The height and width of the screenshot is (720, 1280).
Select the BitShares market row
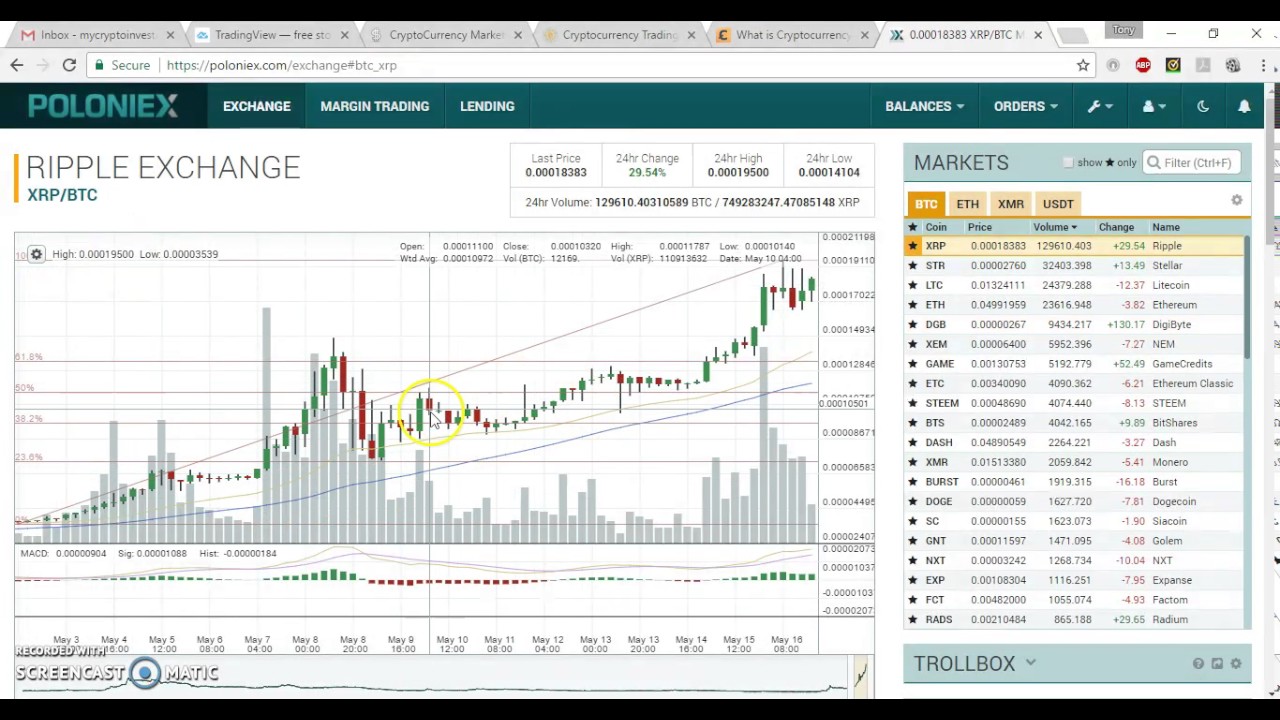click(1075, 423)
